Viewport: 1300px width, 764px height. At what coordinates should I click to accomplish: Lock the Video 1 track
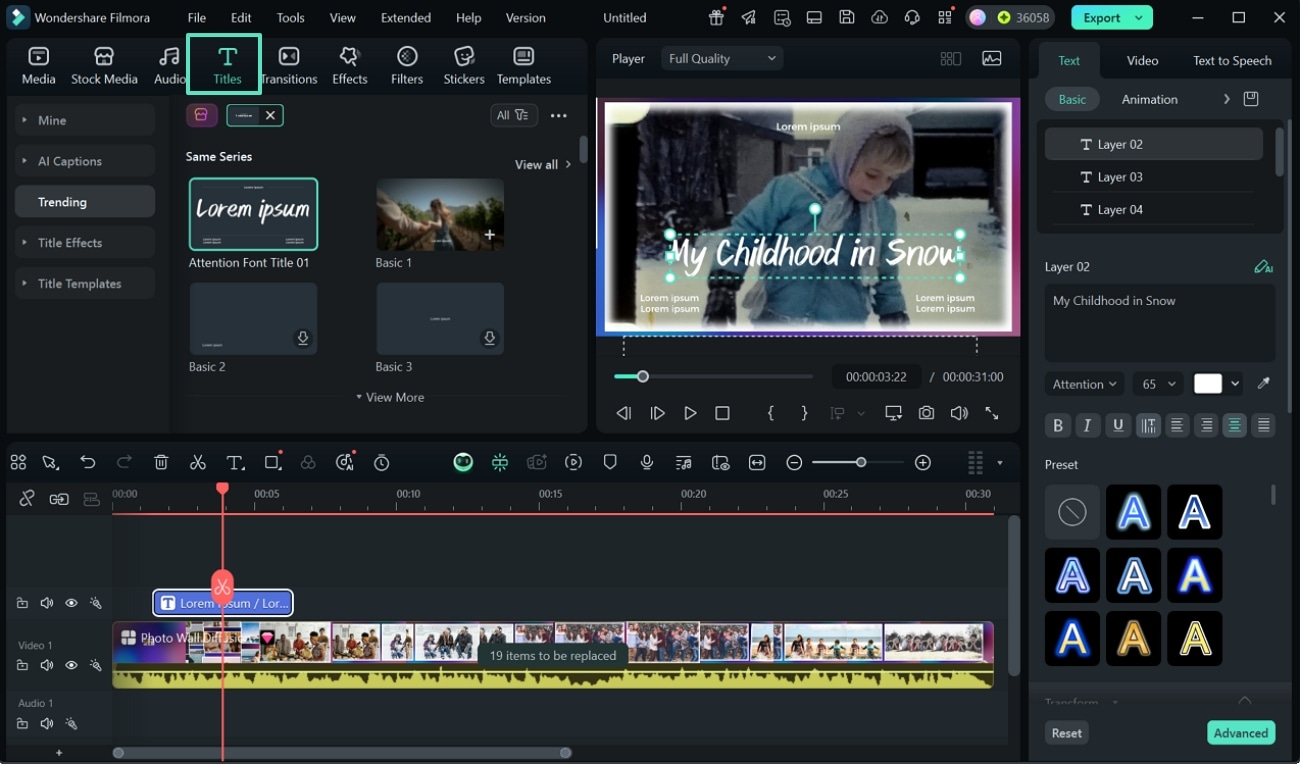pyautogui.click(x=22, y=665)
